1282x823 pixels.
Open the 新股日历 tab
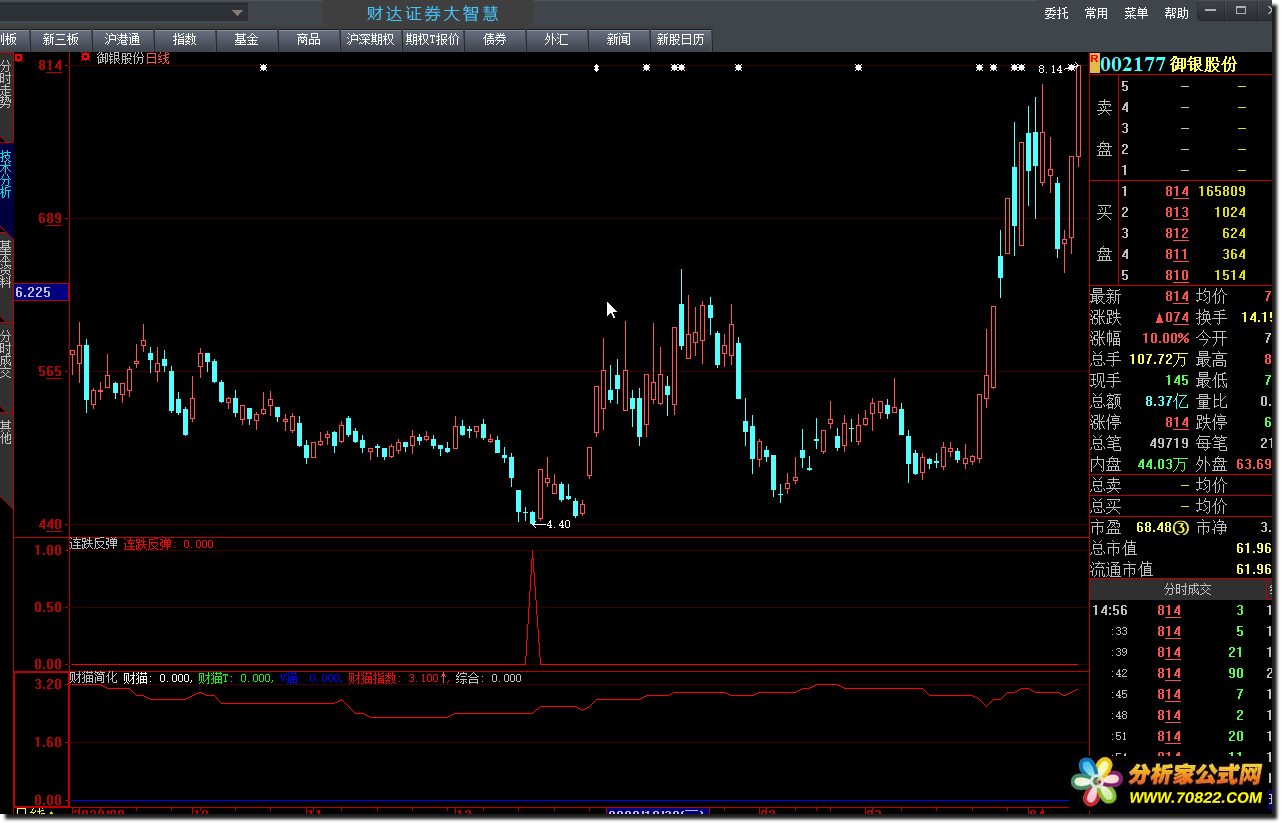click(x=680, y=40)
